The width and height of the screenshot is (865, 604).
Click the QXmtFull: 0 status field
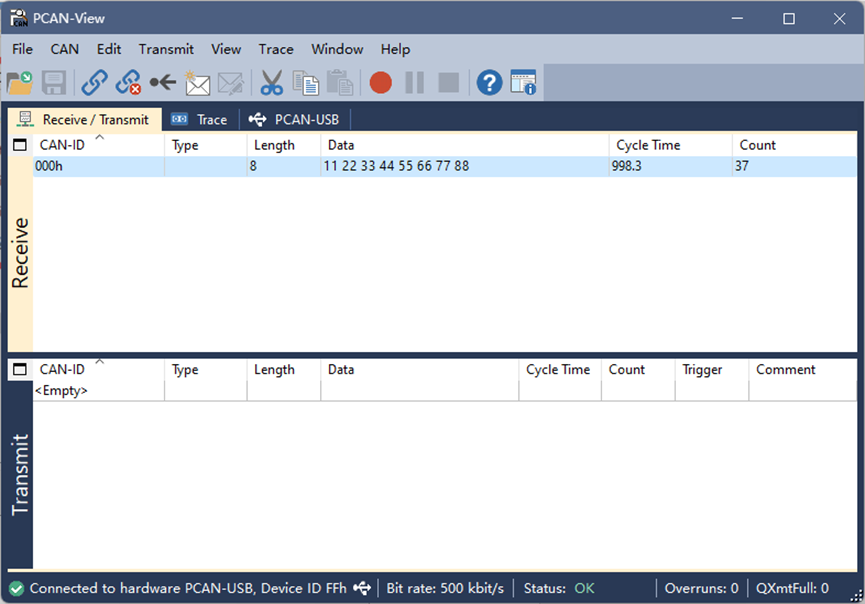tap(792, 589)
